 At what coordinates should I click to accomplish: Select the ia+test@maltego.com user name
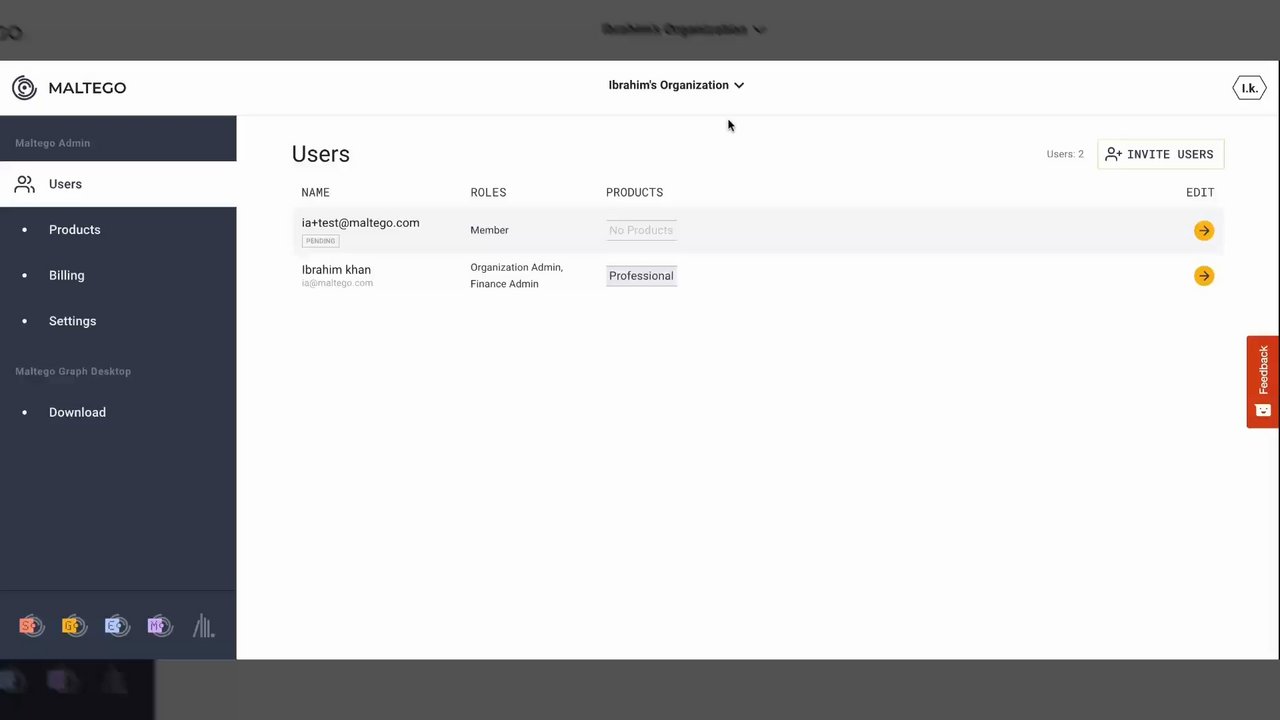pyautogui.click(x=361, y=223)
